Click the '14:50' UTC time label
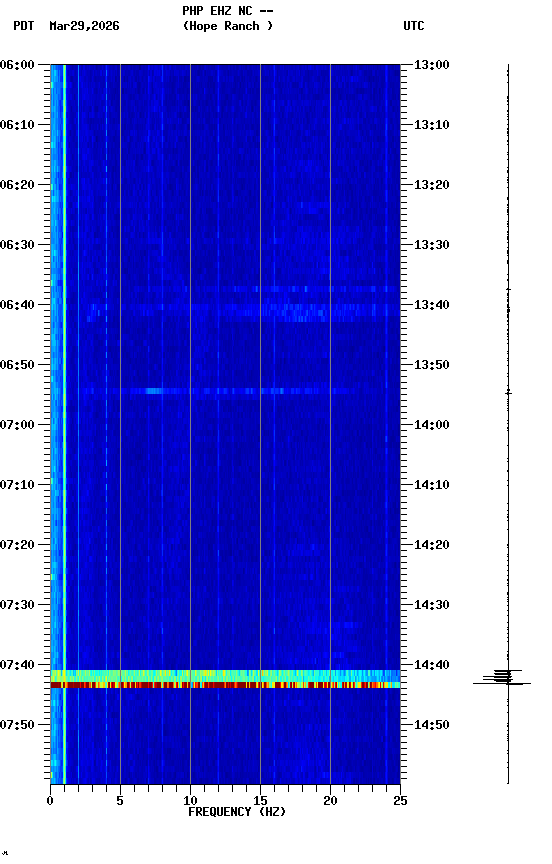The height and width of the screenshot is (864, 552). point(432,725)
